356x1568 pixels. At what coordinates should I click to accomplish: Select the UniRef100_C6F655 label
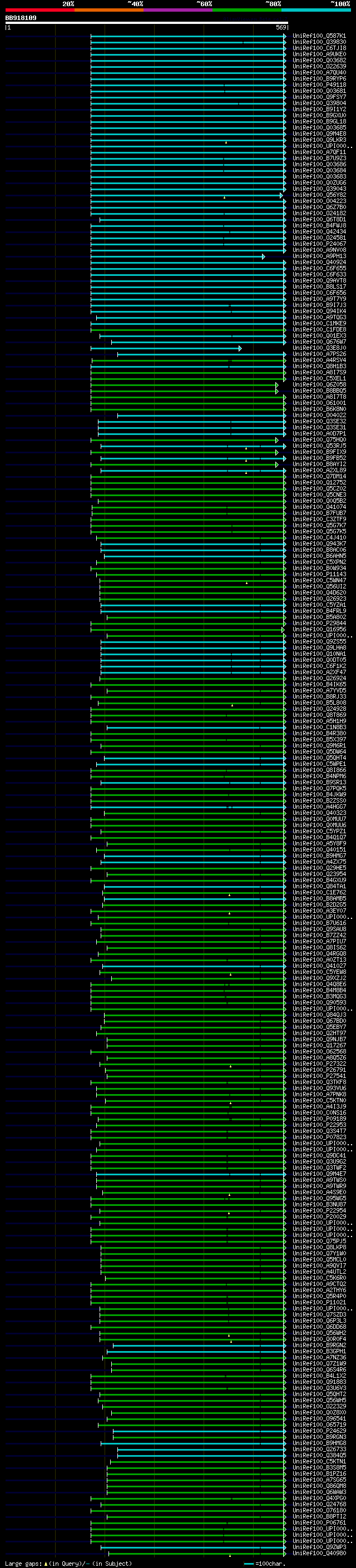(319, 269)
